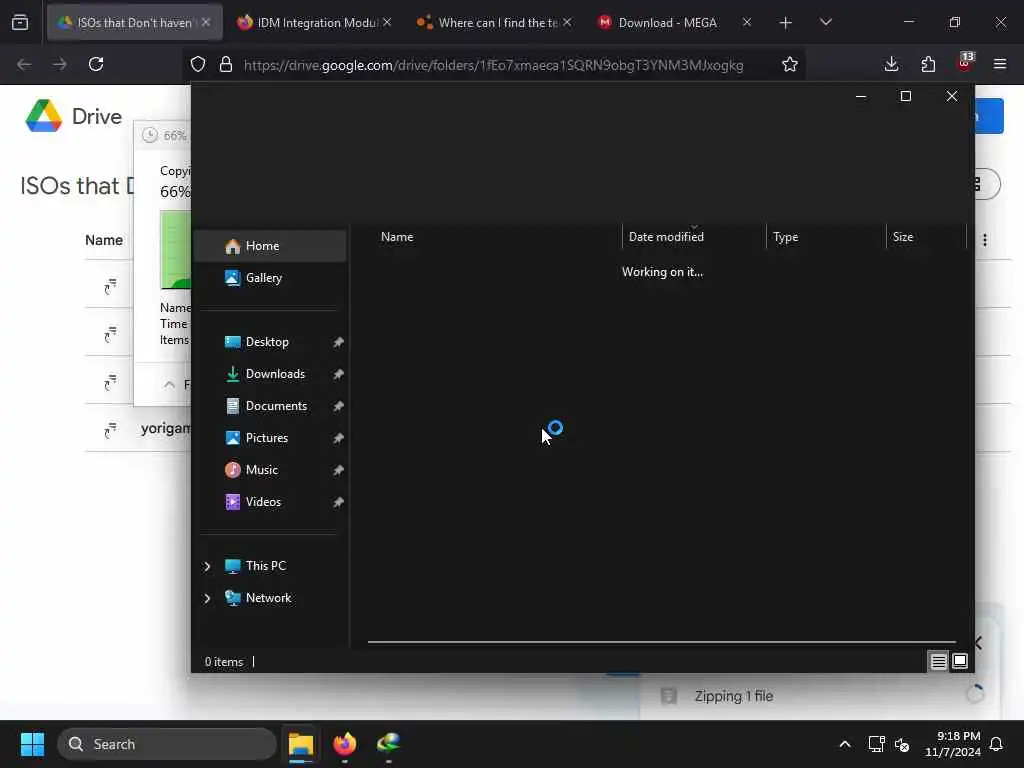Switch to Where can I find tab

point(496,22)
